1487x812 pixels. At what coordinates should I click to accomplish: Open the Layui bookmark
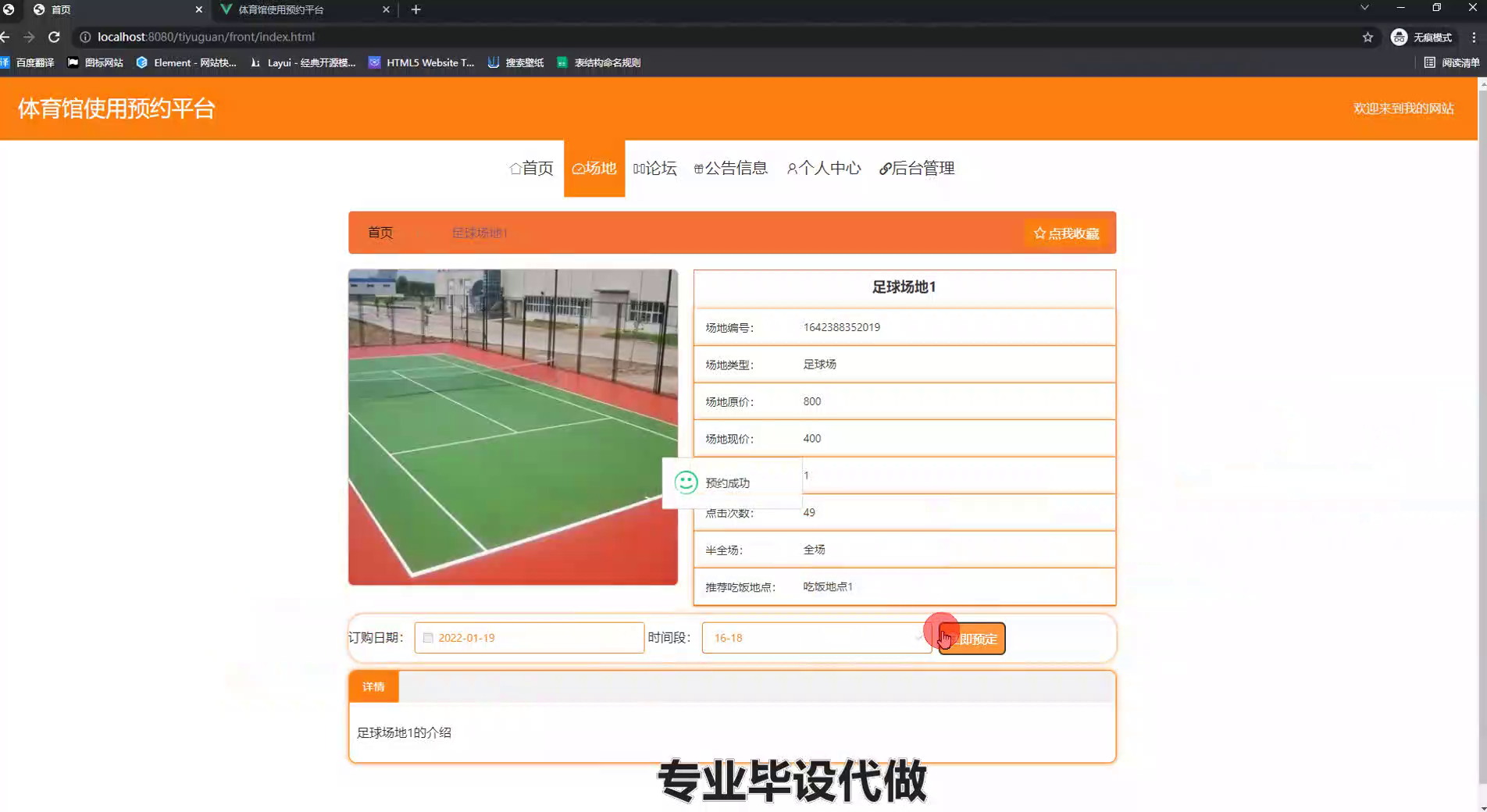(302, 62)
